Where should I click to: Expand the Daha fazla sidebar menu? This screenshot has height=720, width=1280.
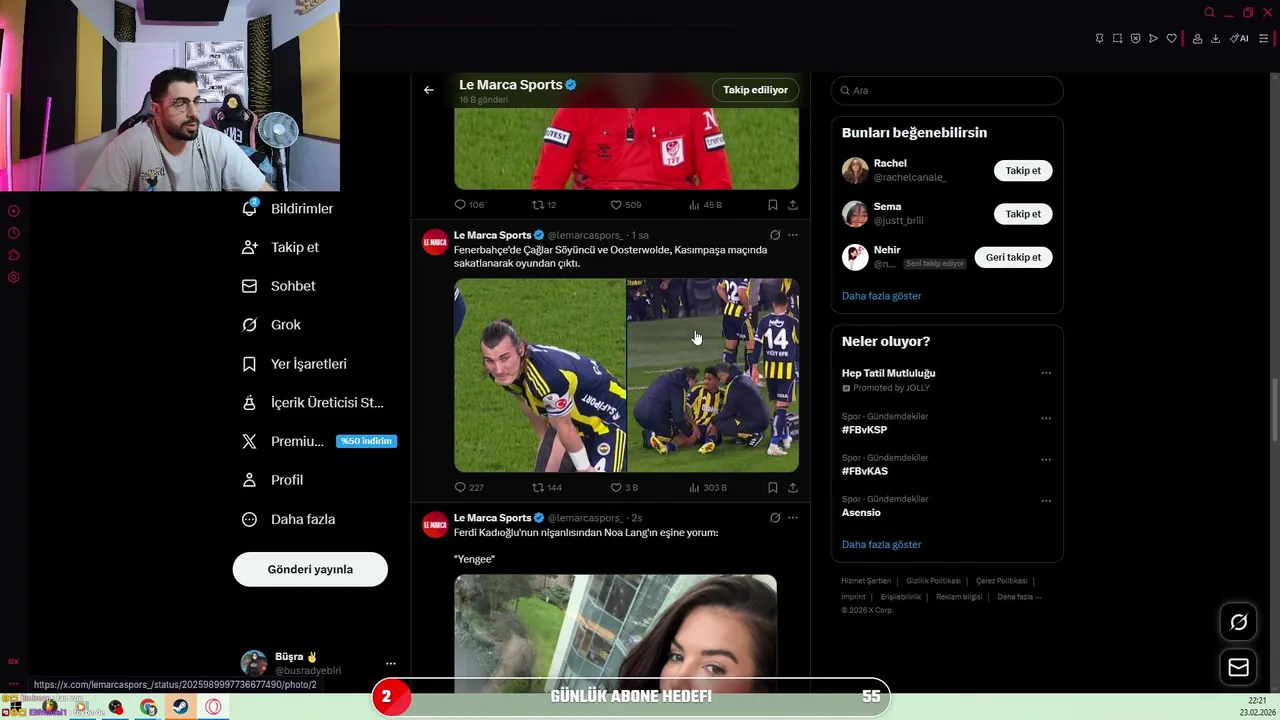coord(288,519)
